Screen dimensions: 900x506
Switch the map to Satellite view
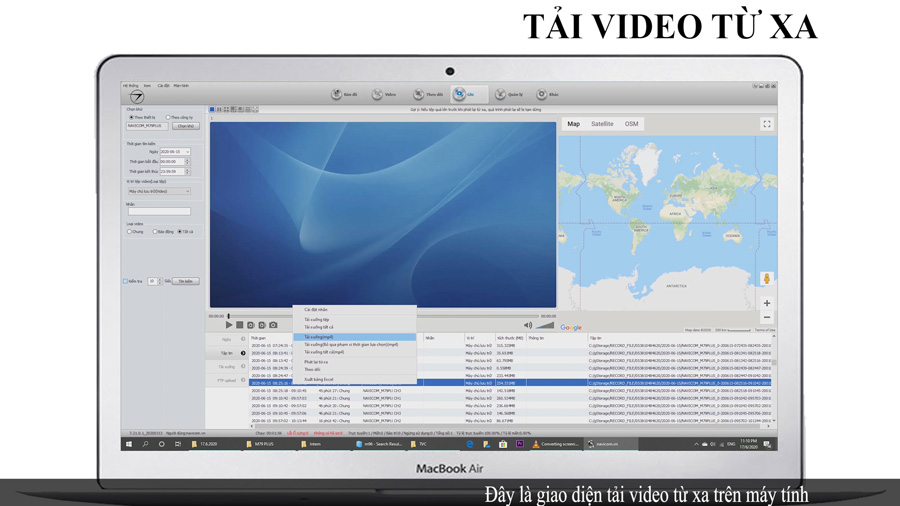pyautogui.click(x=602, y=124)
